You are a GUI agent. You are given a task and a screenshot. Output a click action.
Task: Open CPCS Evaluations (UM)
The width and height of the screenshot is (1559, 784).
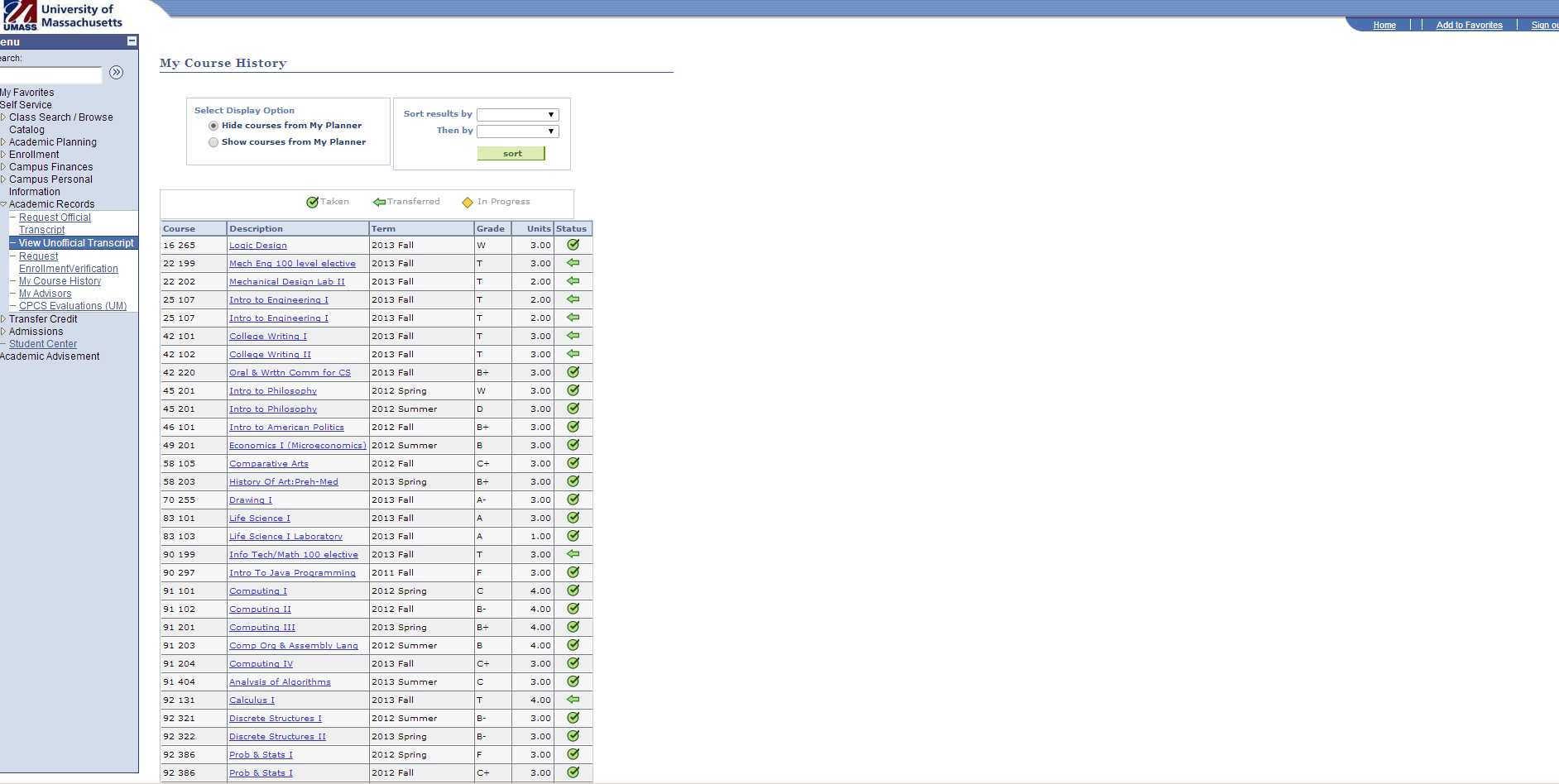tap(73, 306)
